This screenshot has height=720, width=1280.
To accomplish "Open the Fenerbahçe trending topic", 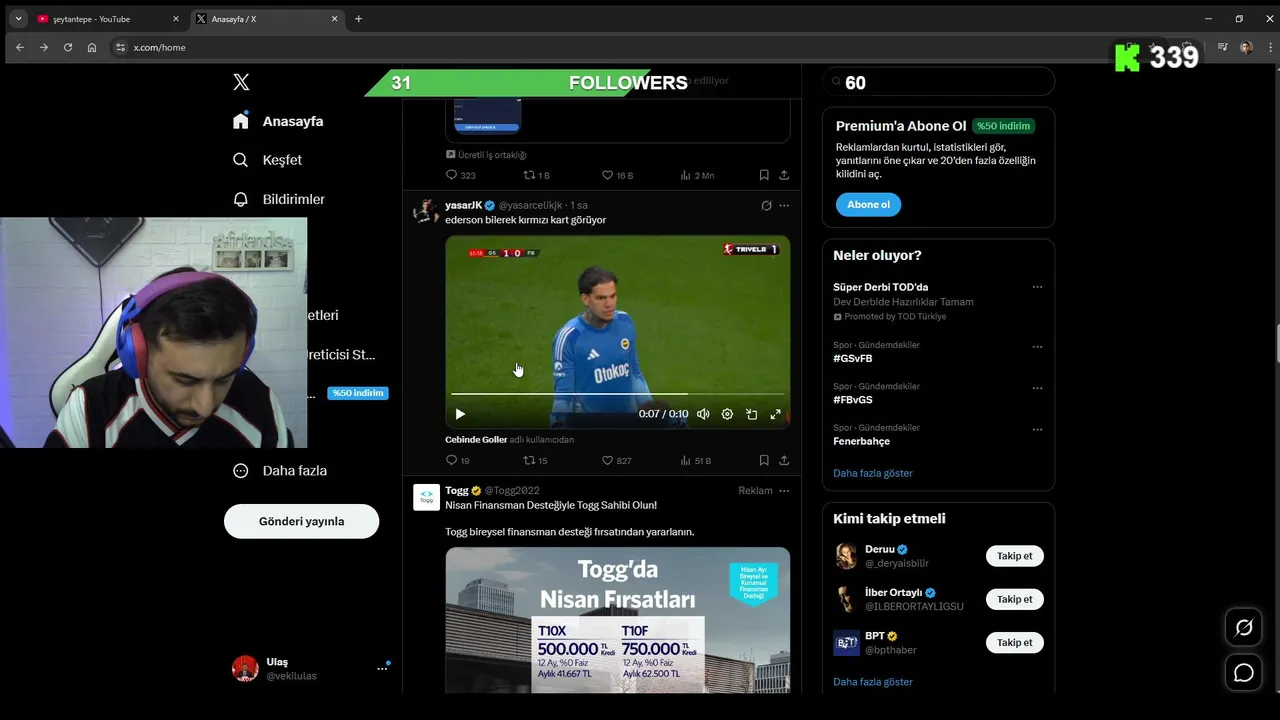I will click(x=861, y=441).
